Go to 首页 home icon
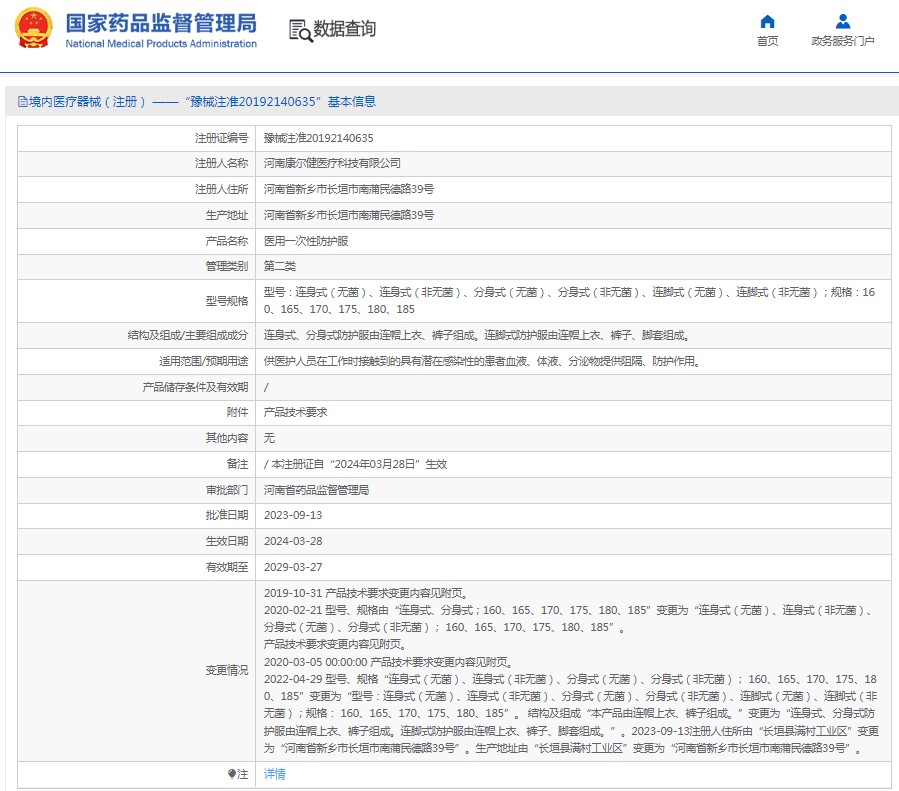Image resolution: width=899 pixels, height=791 pixels. pos(767,22)
